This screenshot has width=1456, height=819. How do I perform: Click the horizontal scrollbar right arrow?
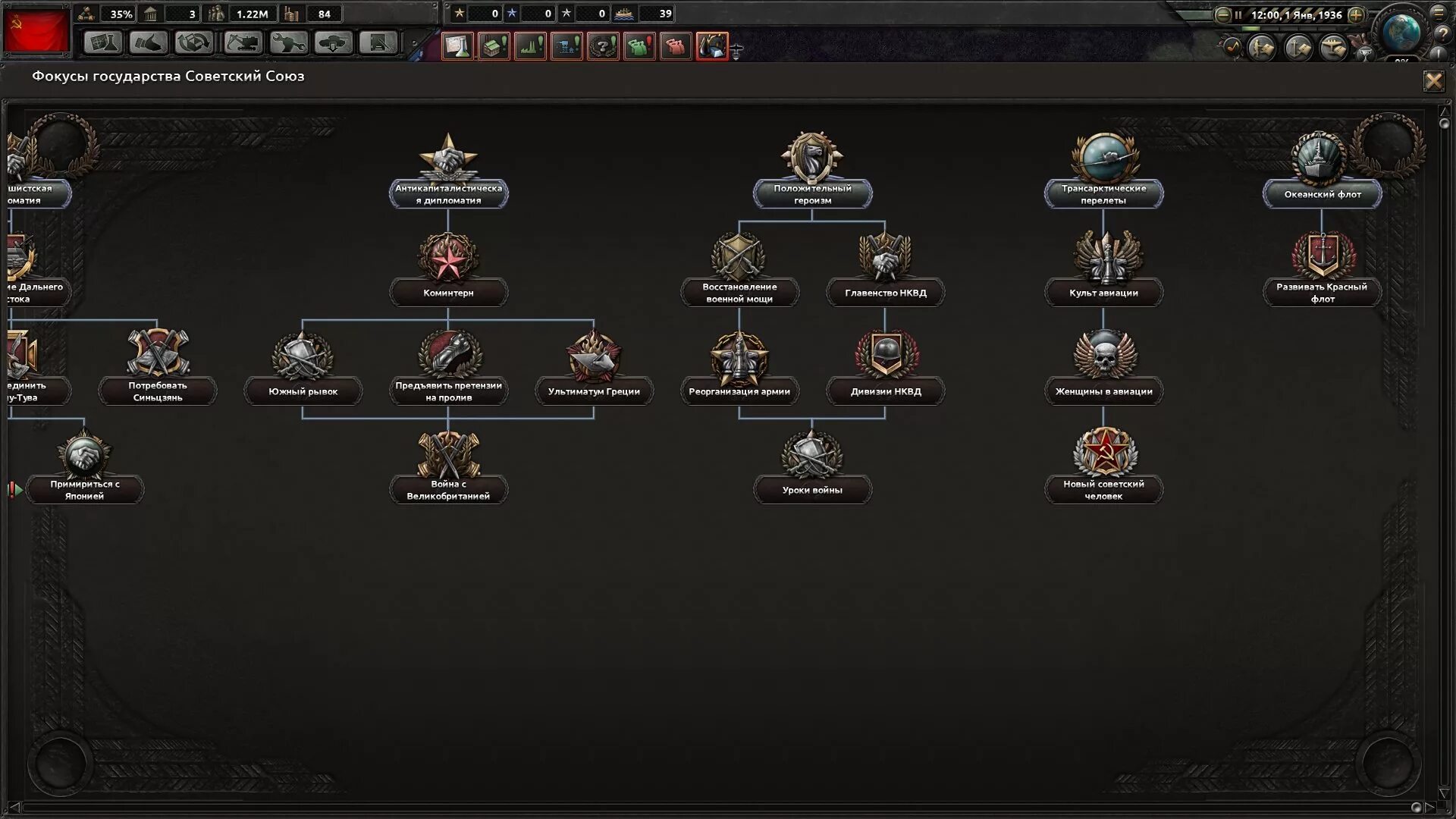pyautogui.click(x=1429, y=808)
